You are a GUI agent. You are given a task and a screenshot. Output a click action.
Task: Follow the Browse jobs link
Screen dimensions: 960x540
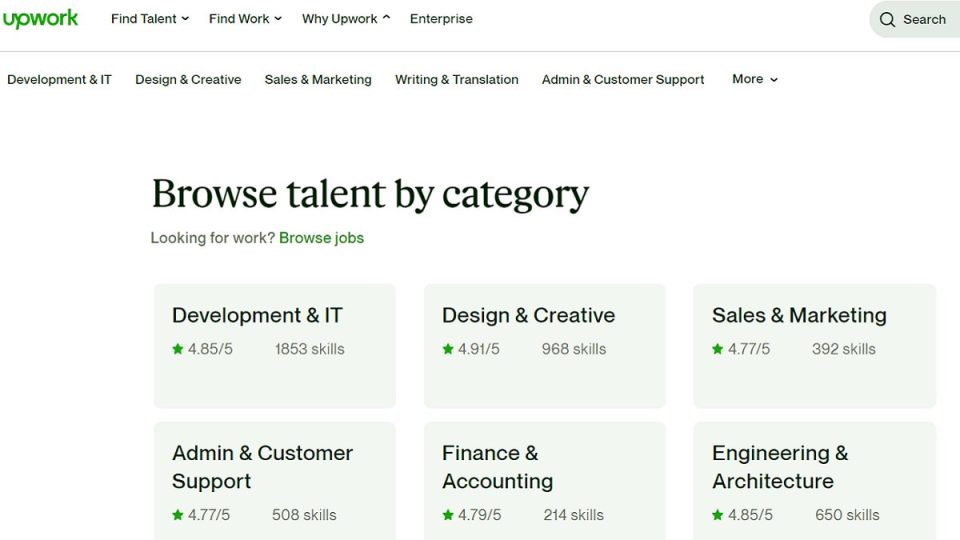321,238
